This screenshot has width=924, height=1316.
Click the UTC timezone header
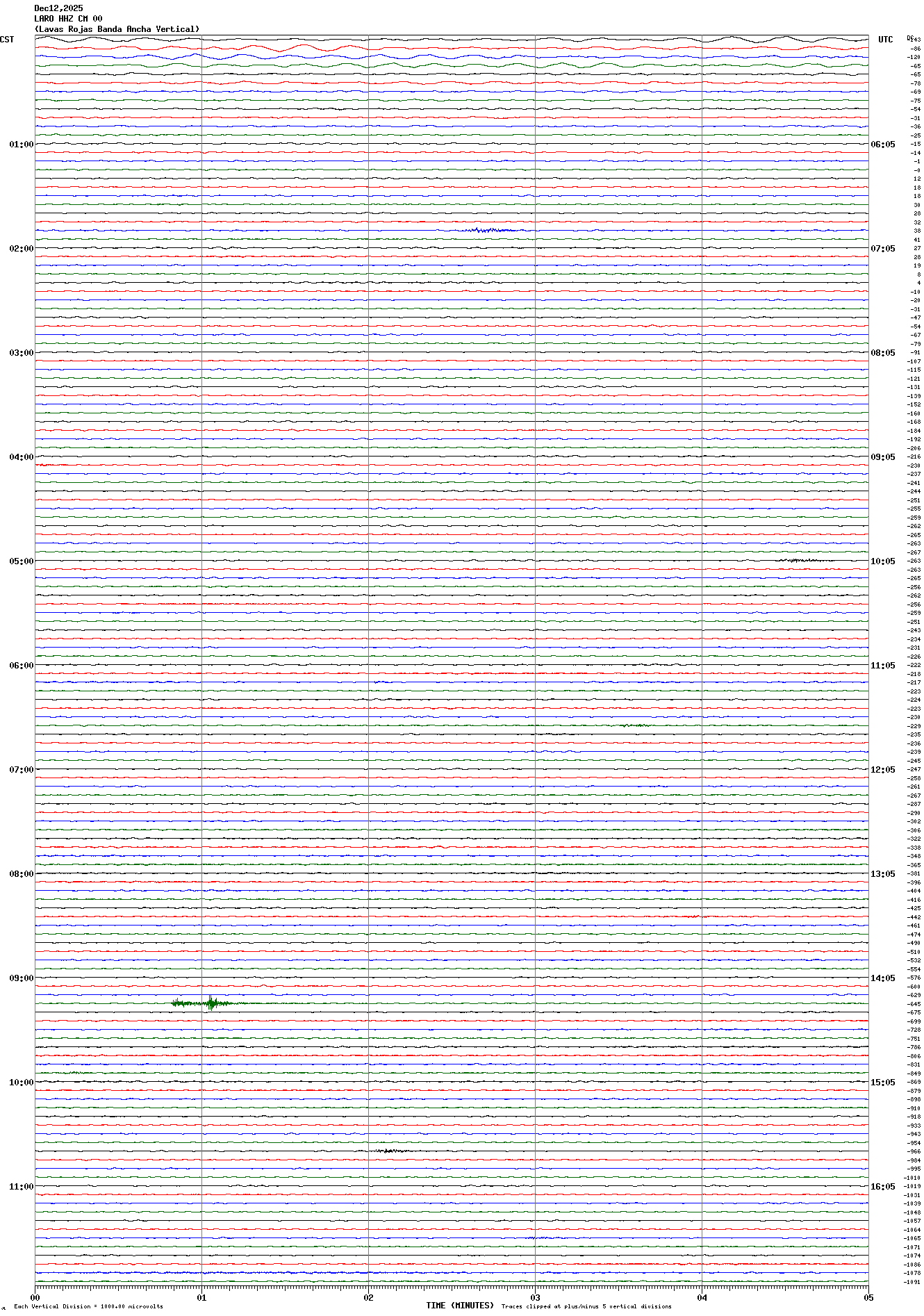pos(885,40)
